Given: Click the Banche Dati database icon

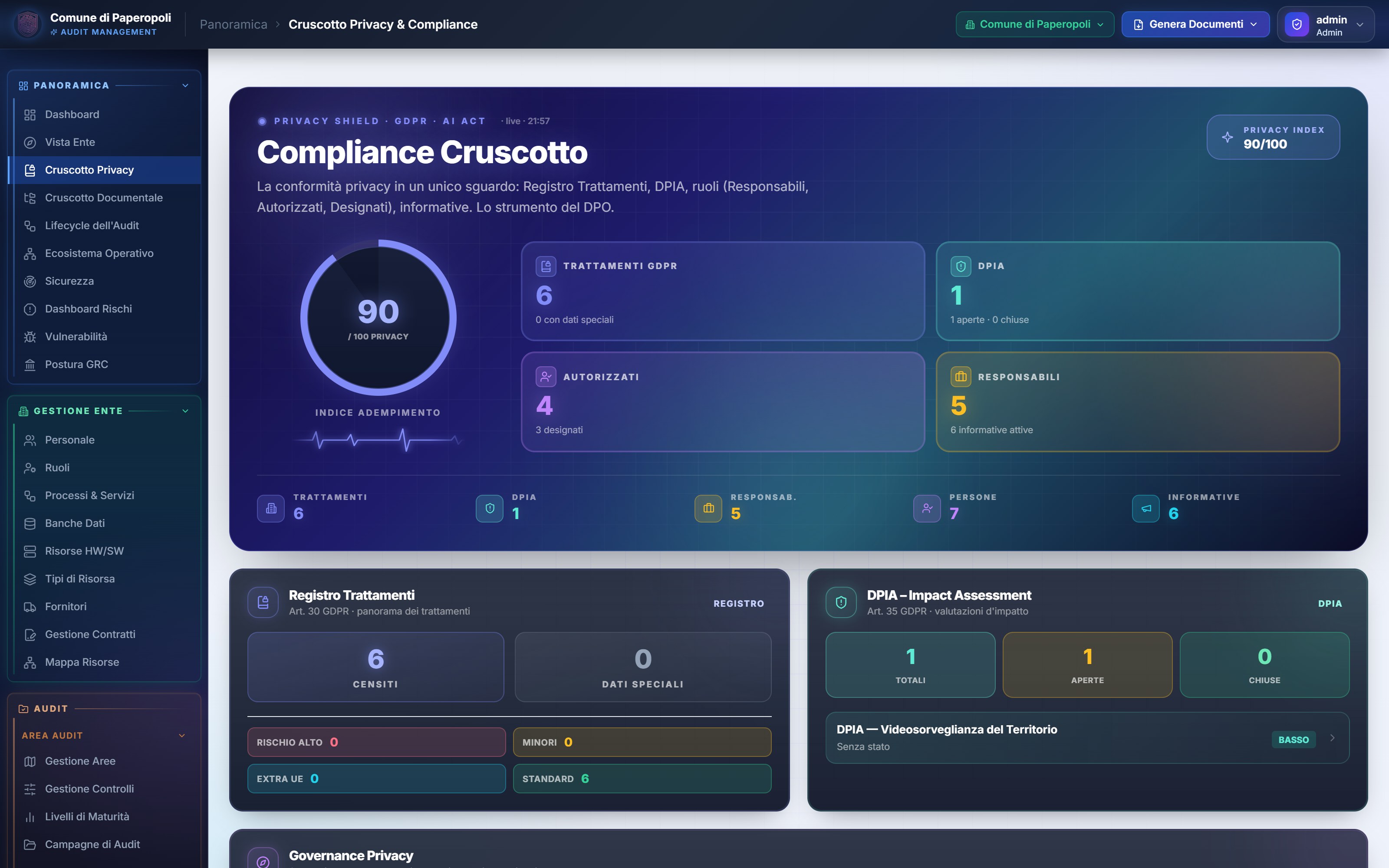Looking at the screenshot, I should pyautogui.click(x=30, y=523).
